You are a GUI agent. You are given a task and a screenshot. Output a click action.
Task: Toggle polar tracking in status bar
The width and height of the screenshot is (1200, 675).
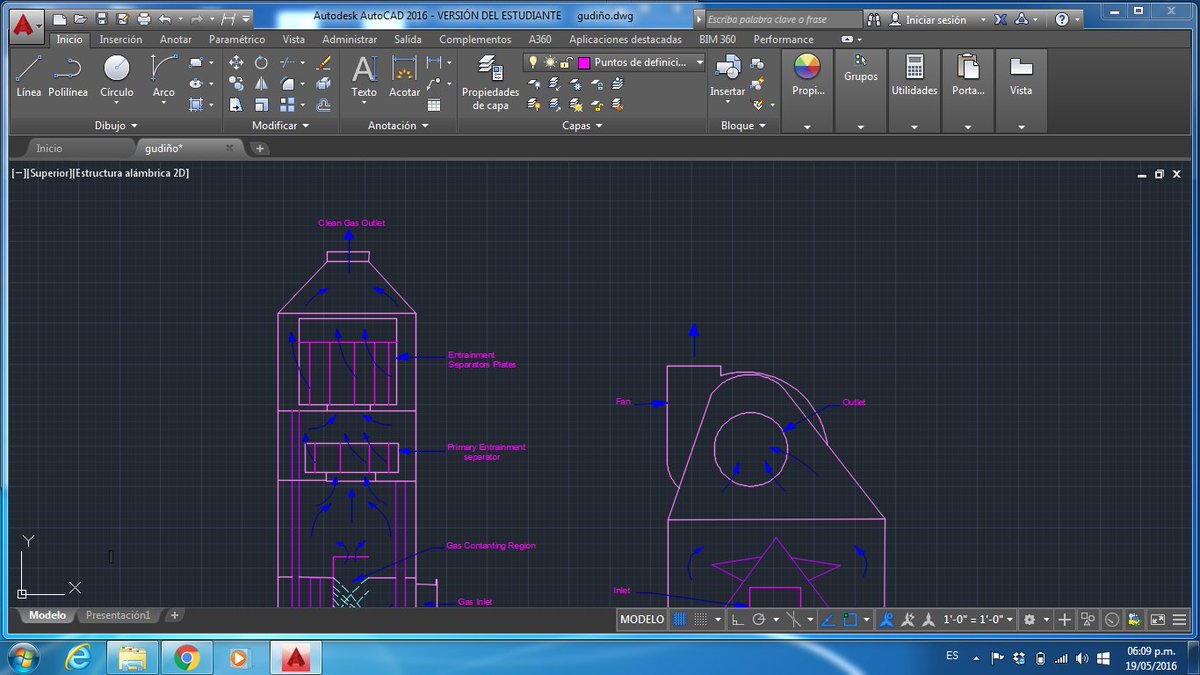(x=759, y=620)
